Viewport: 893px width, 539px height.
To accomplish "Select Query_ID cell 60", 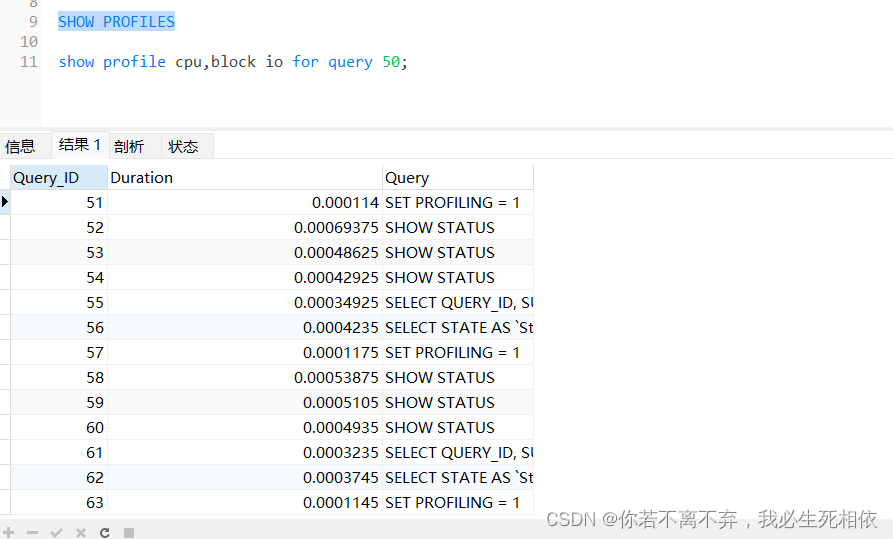I will [x=59, y=428].
